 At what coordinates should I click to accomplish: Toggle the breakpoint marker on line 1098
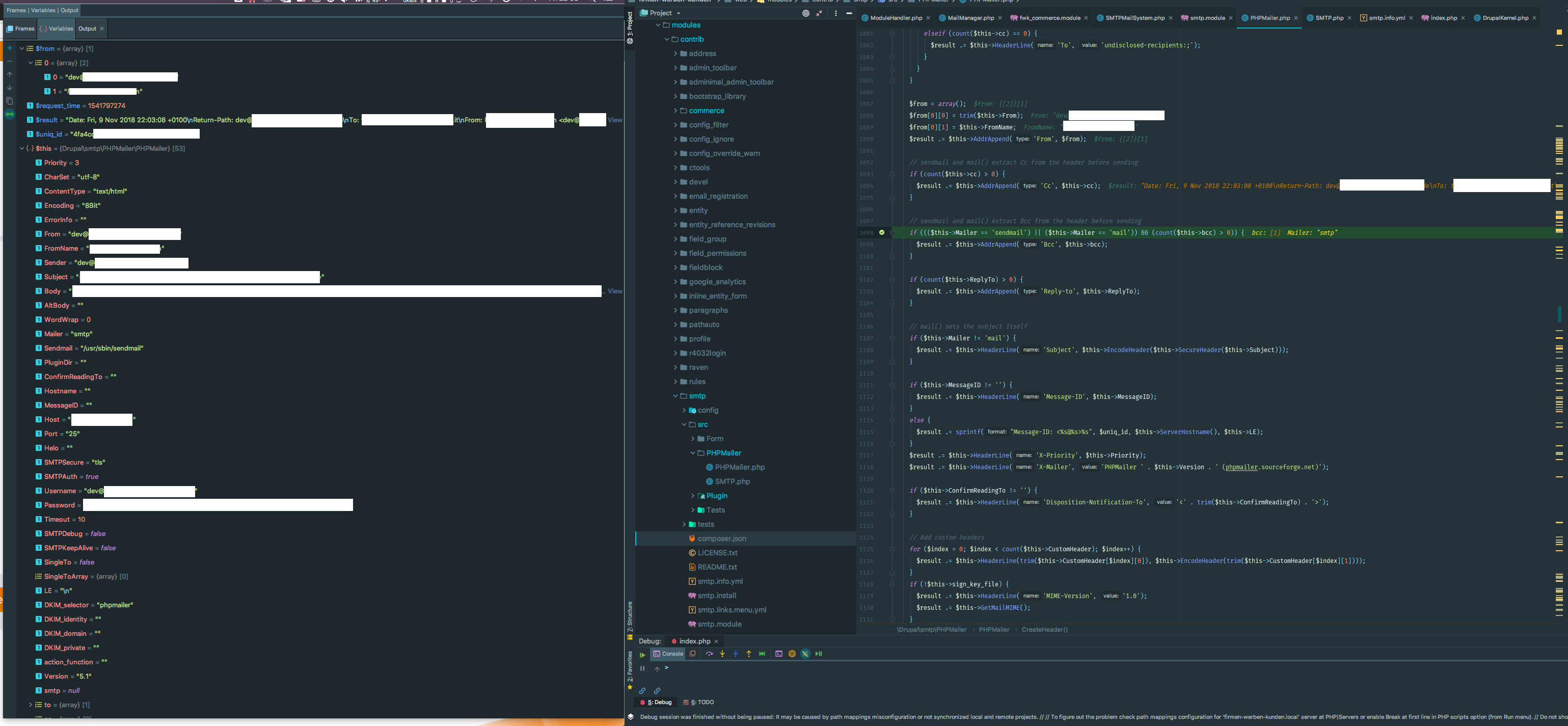pyautogui.click(x=881, y=232)
